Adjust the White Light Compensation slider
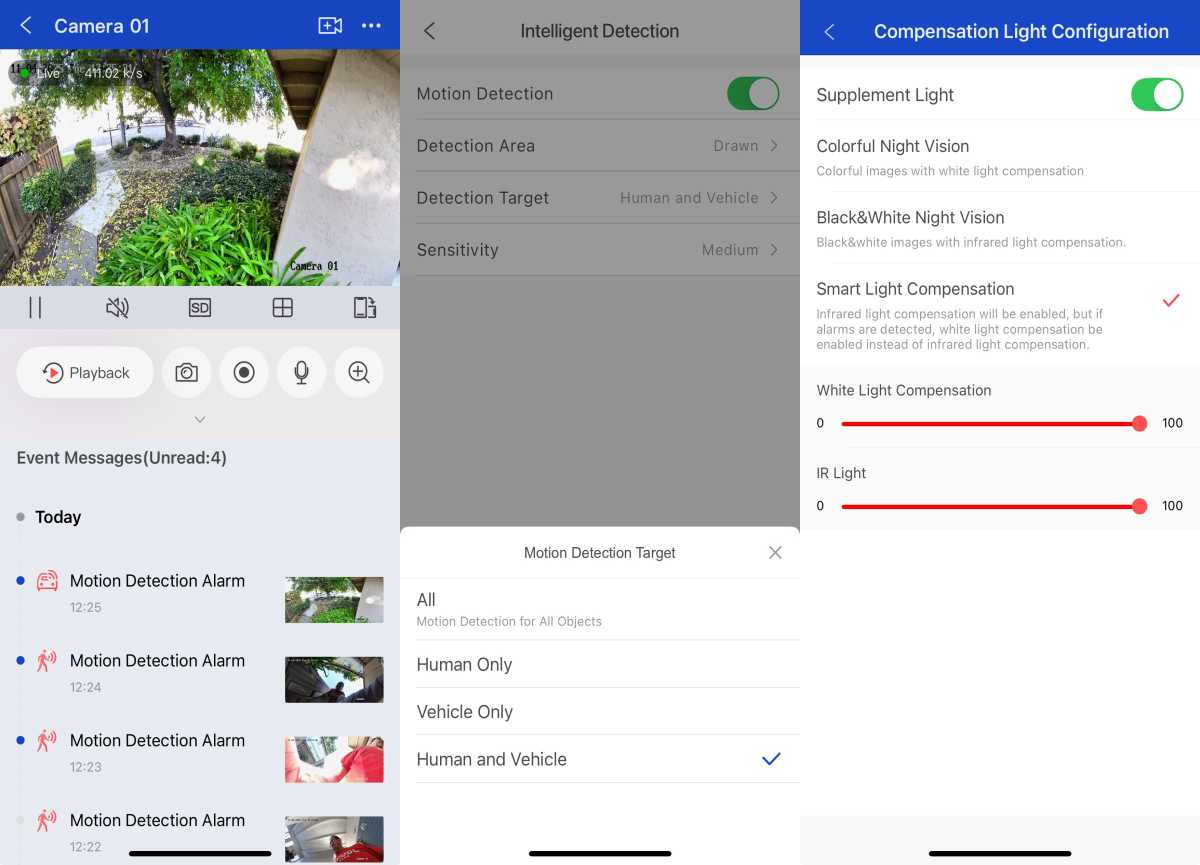 [1139, 424]
